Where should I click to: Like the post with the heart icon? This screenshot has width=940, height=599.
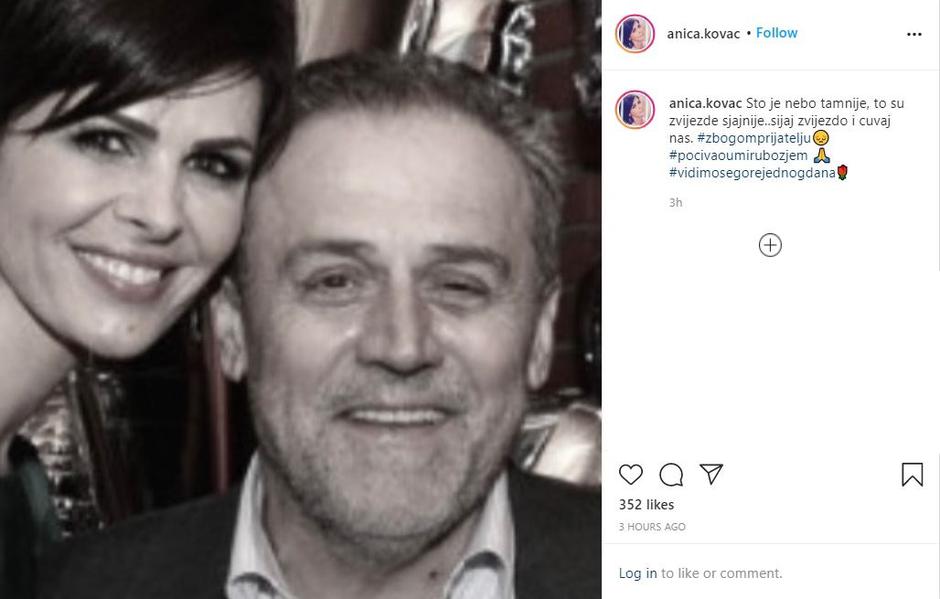point(631,474)
